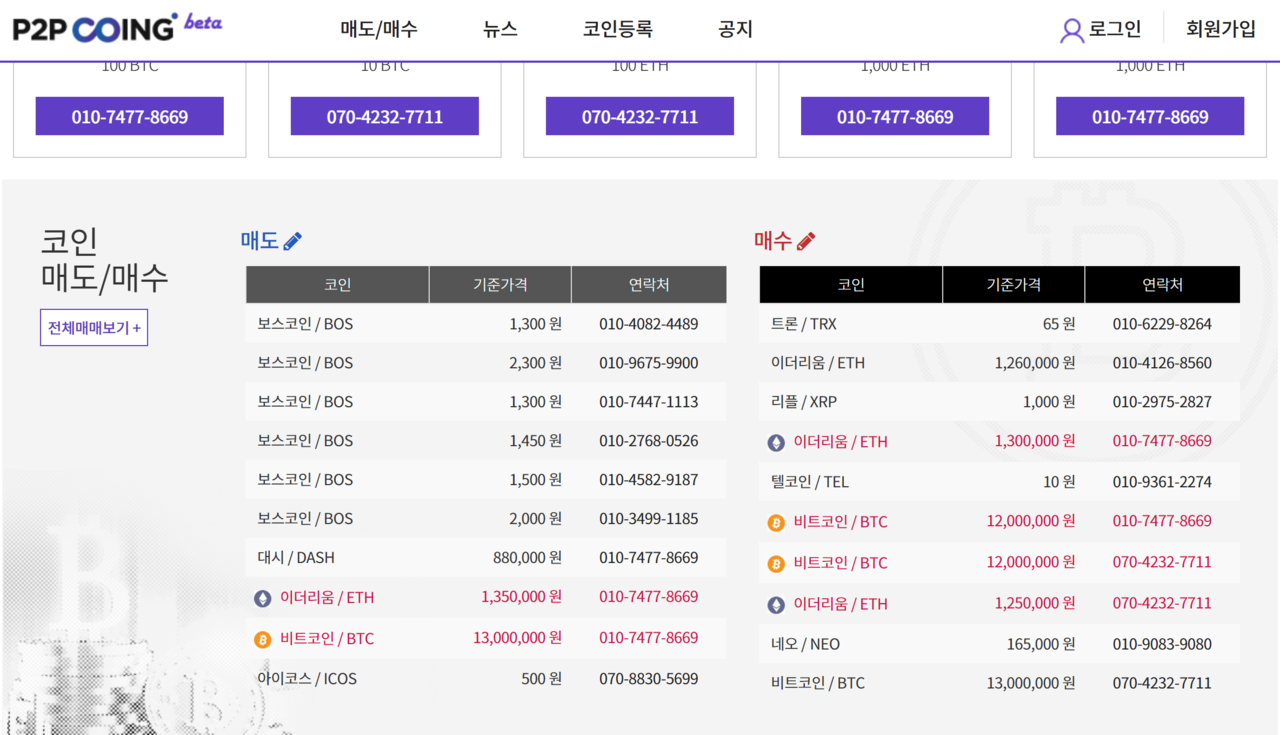This screenshot has height=735, width=1280.
Task: Click Ethereum icon in 1,300,000 원 매수 row
Action: (776, 442)
